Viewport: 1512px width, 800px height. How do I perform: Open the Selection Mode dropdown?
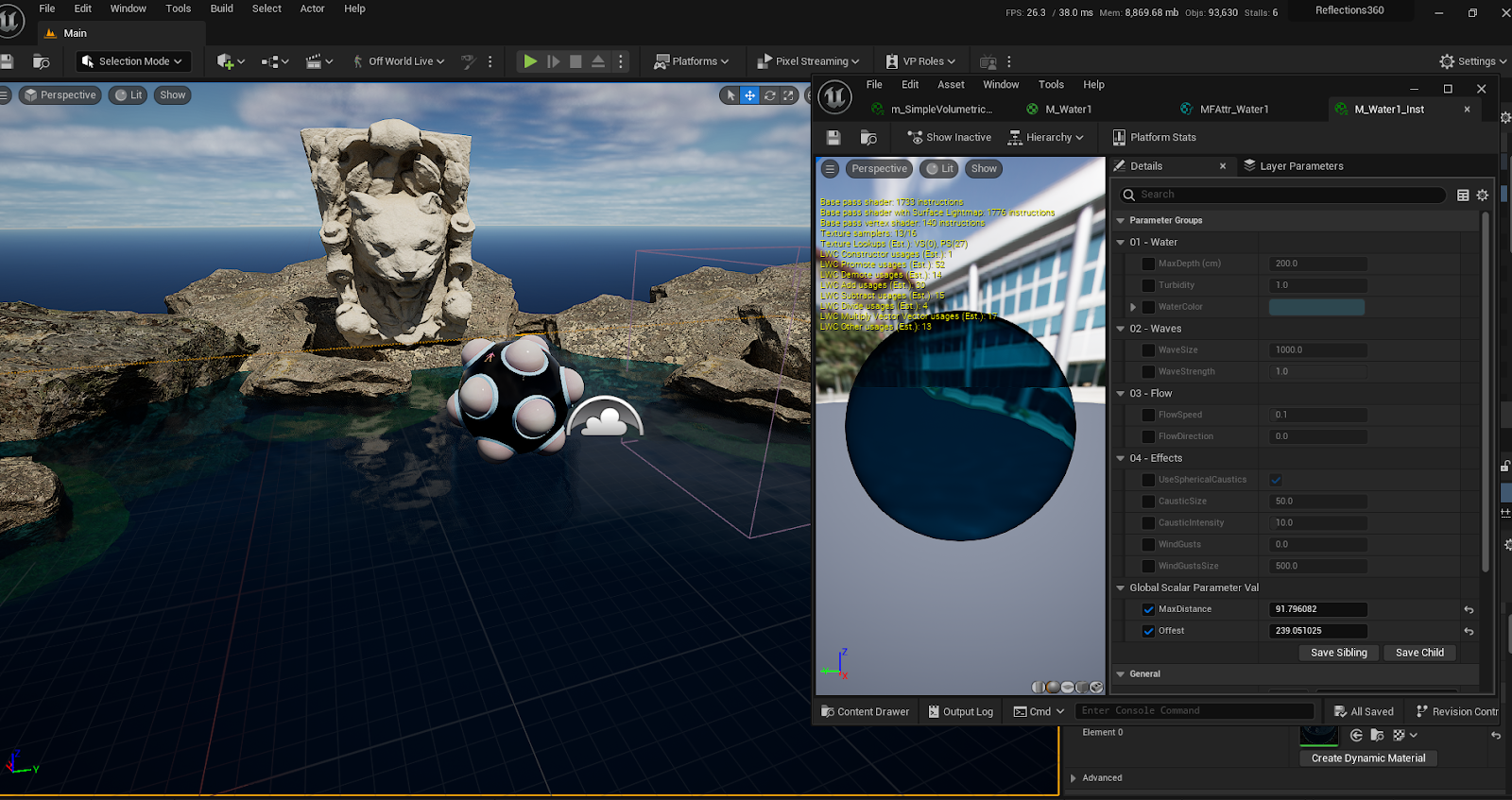pos(133,61)
